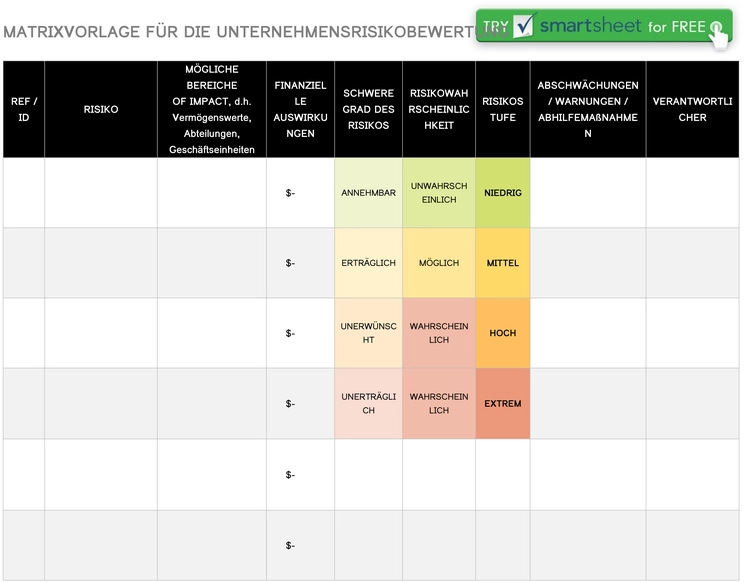Click the Try Smartsheet for Free button

point(604,26)
